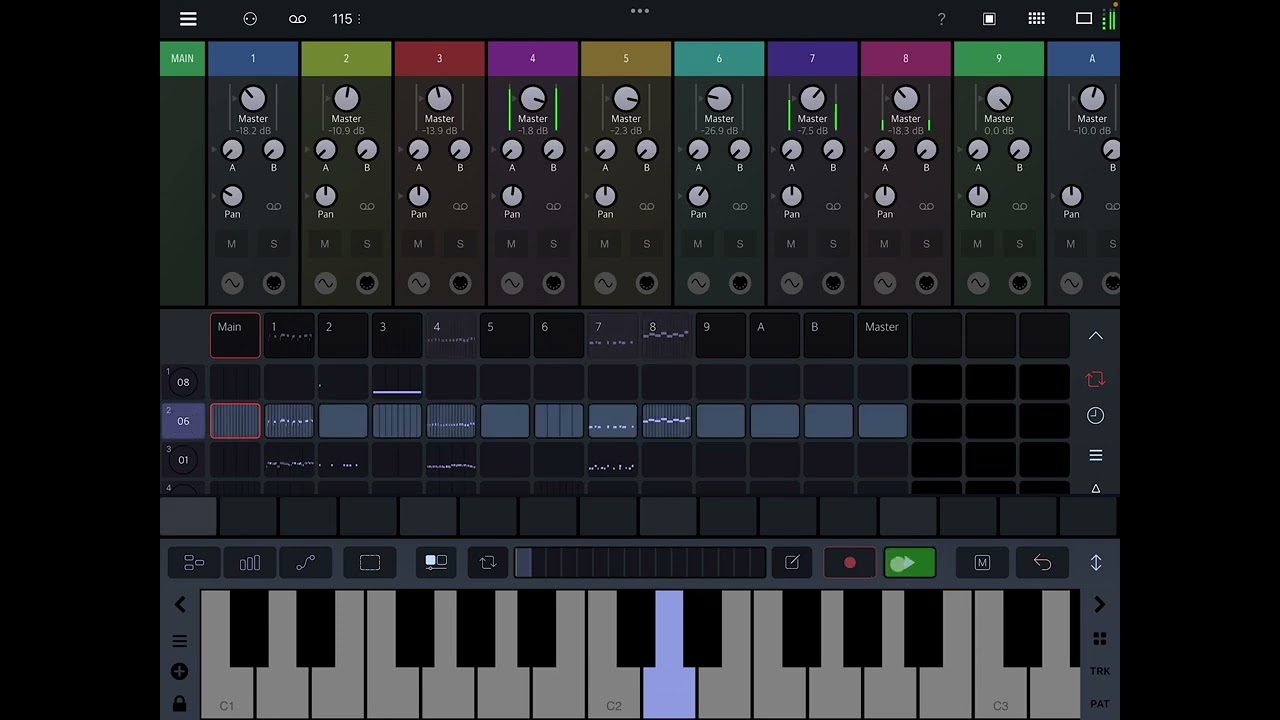Image resolution: width=1280 pixels, height=720 pixels.
Task: Launch scene row 06
Action: 183,421
